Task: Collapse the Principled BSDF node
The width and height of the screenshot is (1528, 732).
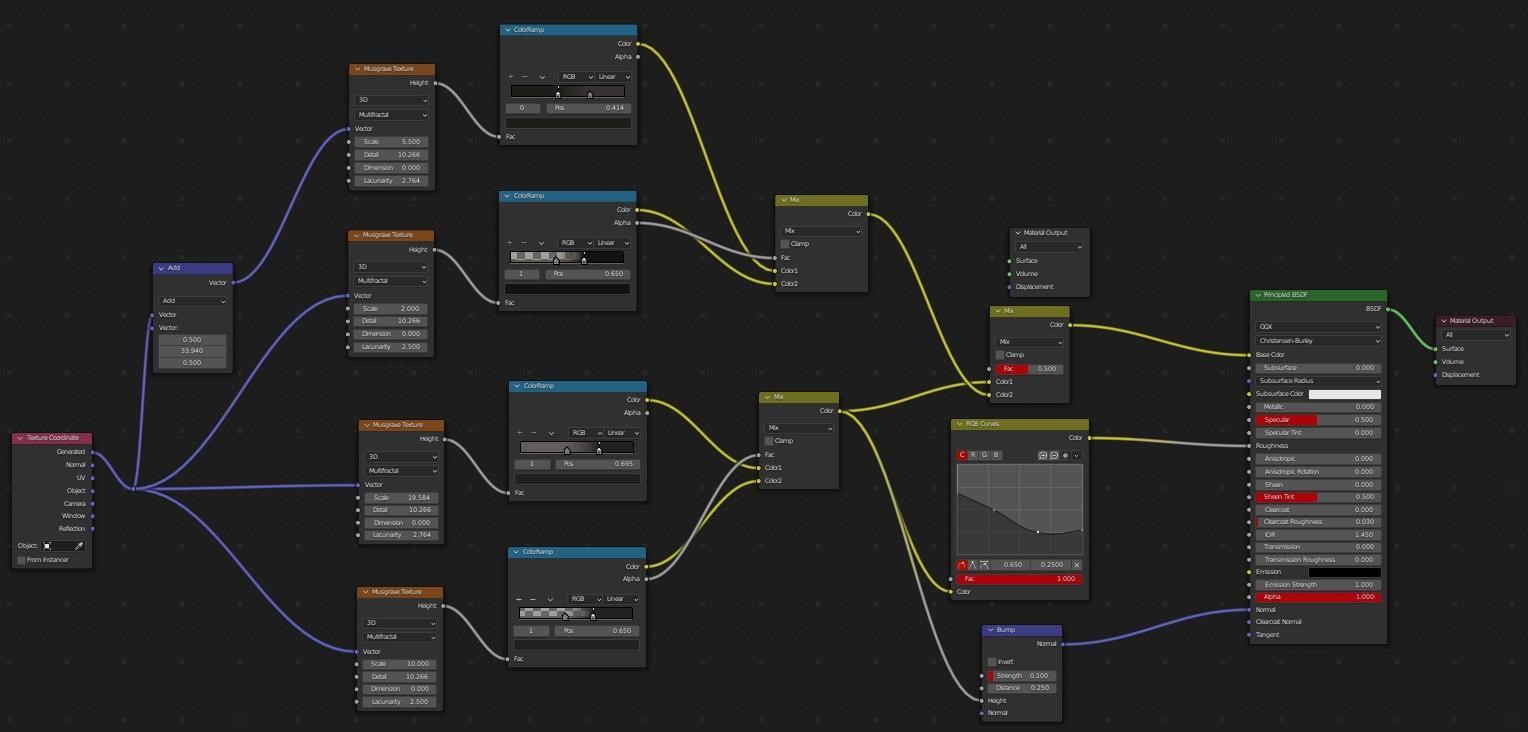Action: pos(1257,295)
